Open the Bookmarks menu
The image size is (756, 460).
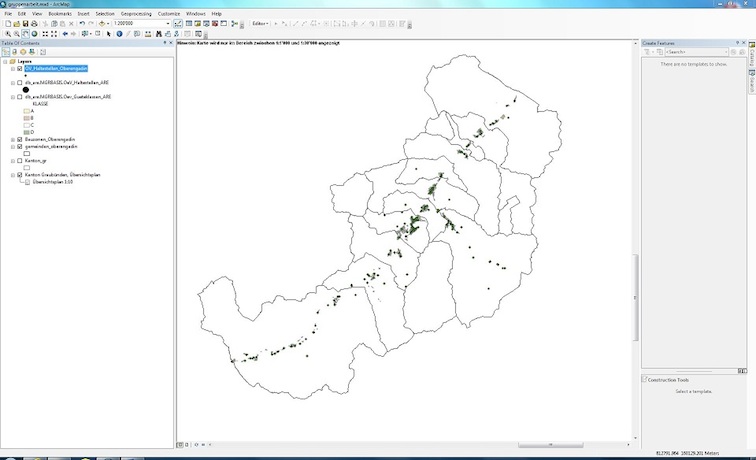(59, 13)
